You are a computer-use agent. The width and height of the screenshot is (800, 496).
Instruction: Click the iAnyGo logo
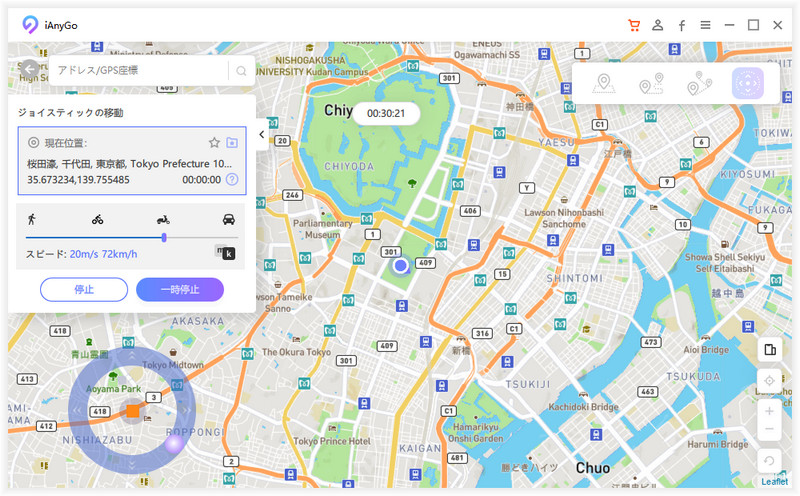coord(31,24)
